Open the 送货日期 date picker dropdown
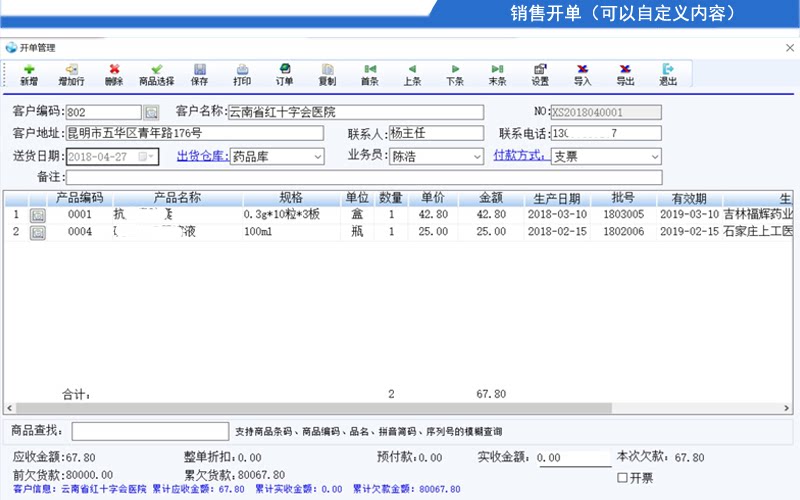800x500 pixels. [x=146, y=157]
